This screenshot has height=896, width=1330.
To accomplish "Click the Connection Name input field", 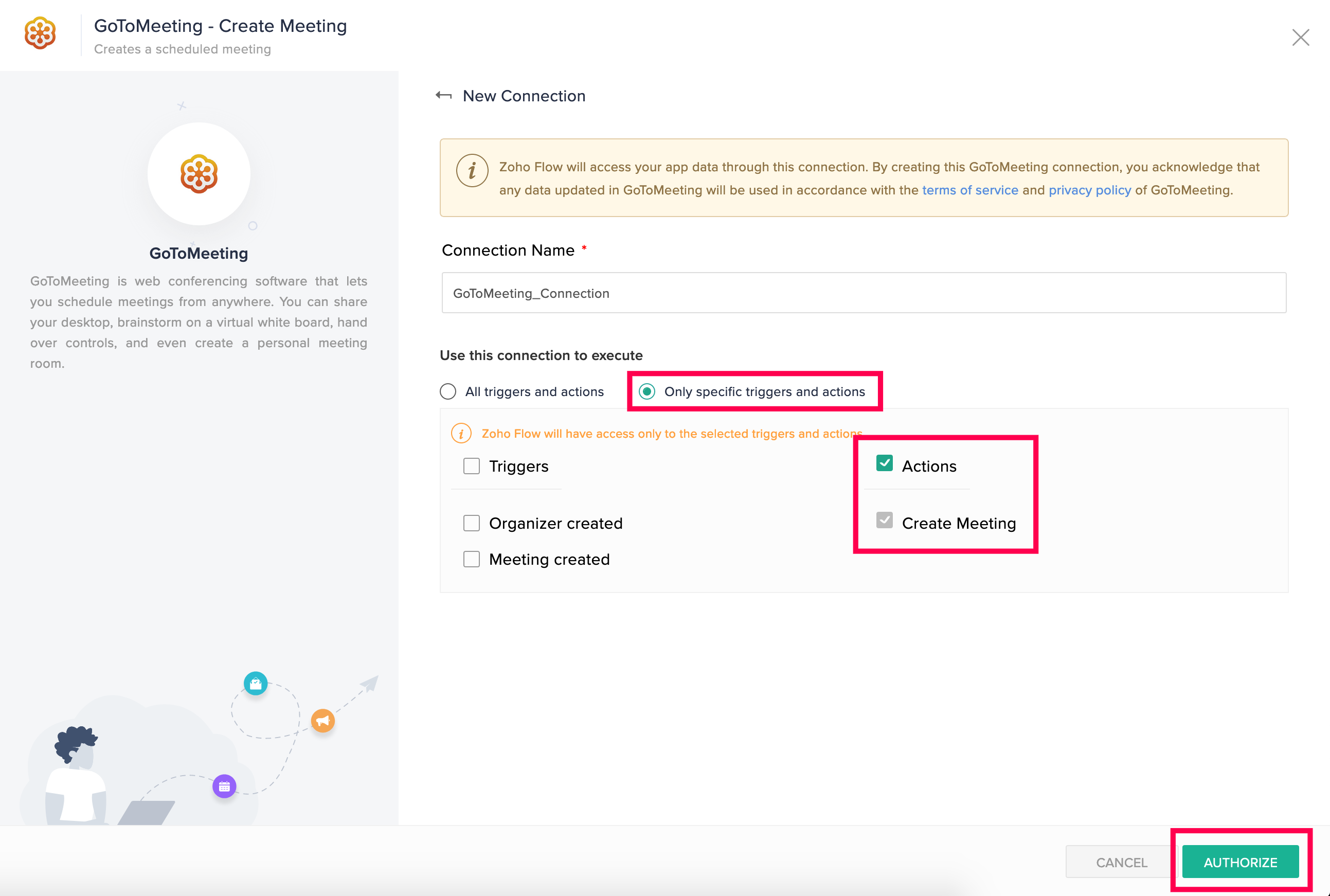I will tap(863, 293).
